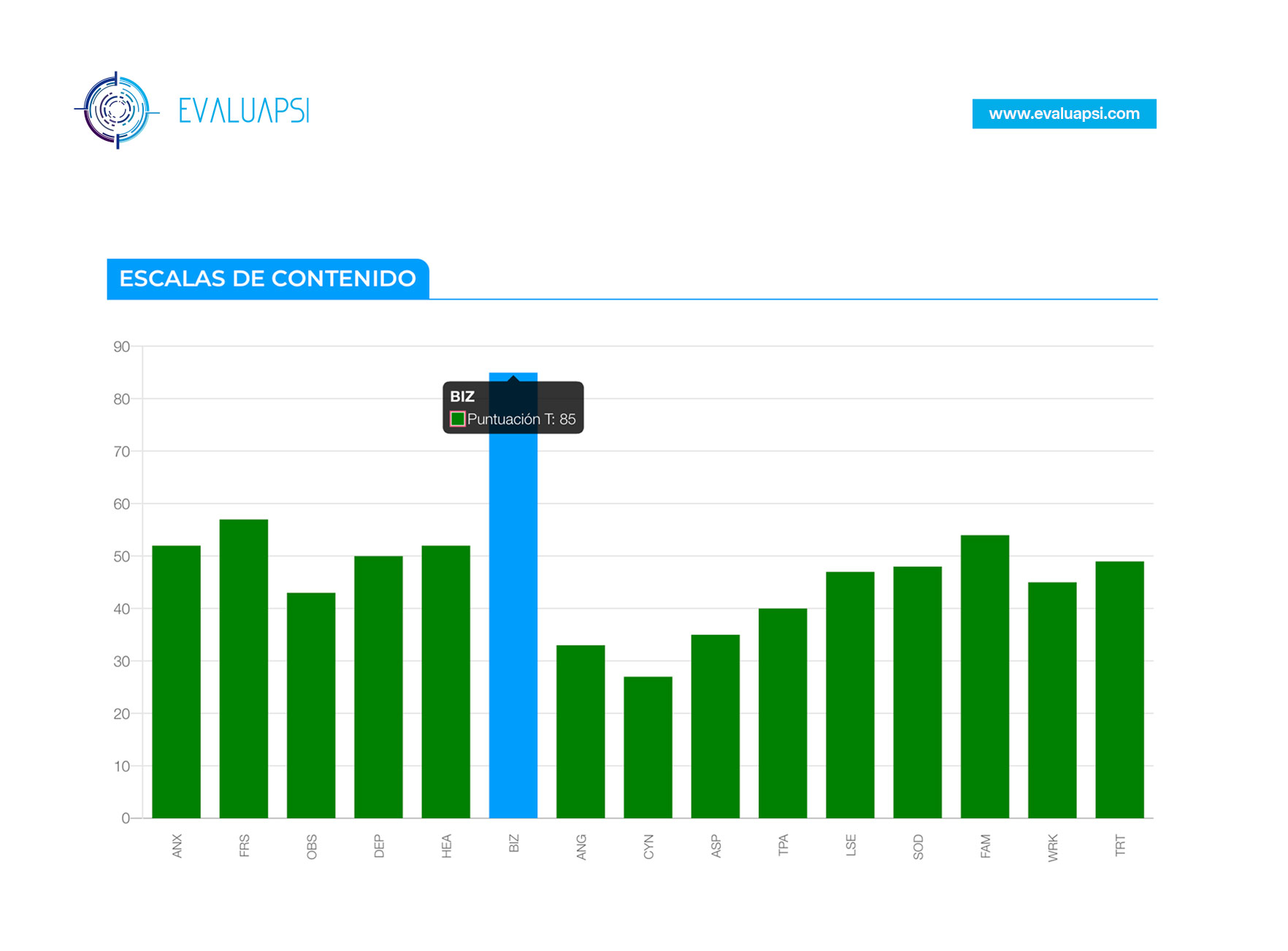Select the SOD bar

click(x=918, y=692)
